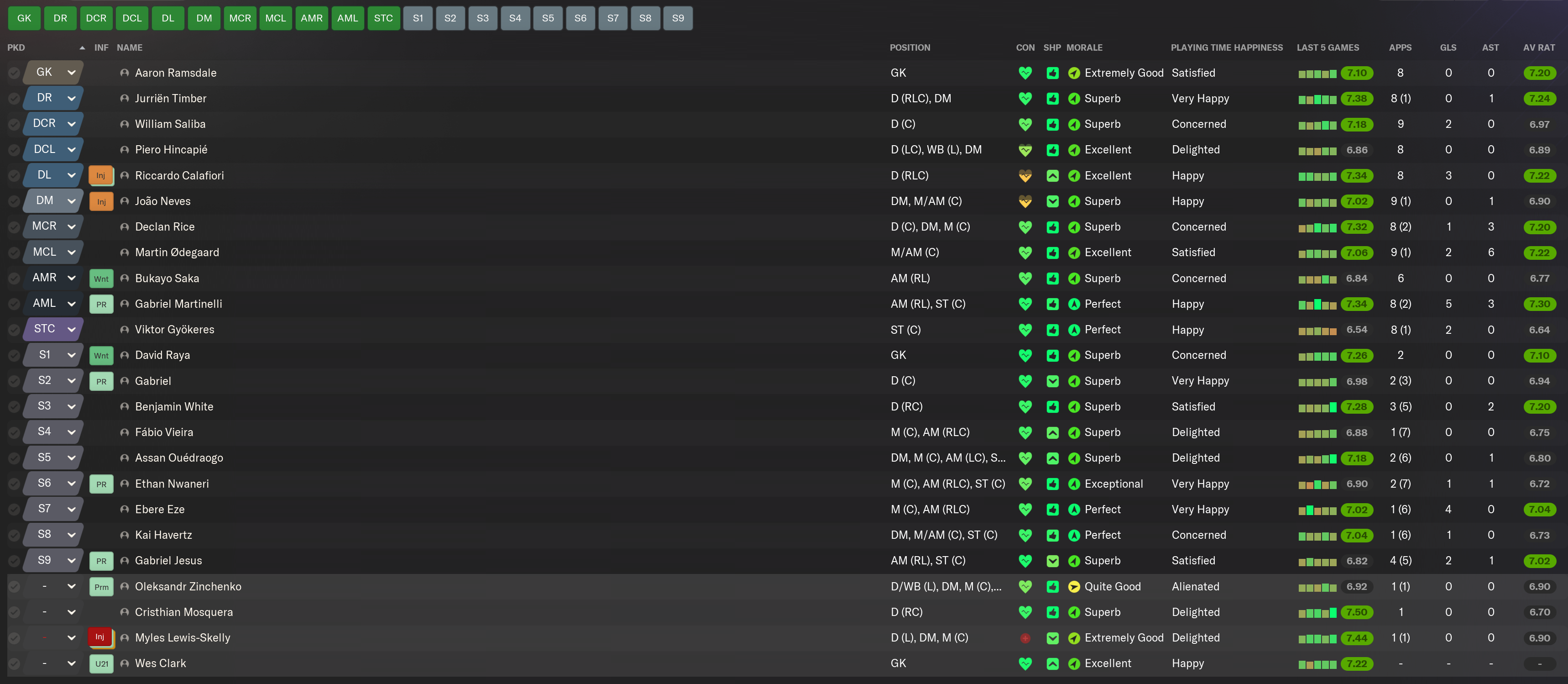Toggle the selection circle for Aaron Ramsdale
This screenshot has width=1568, height=684.
[x=14, y=73]
